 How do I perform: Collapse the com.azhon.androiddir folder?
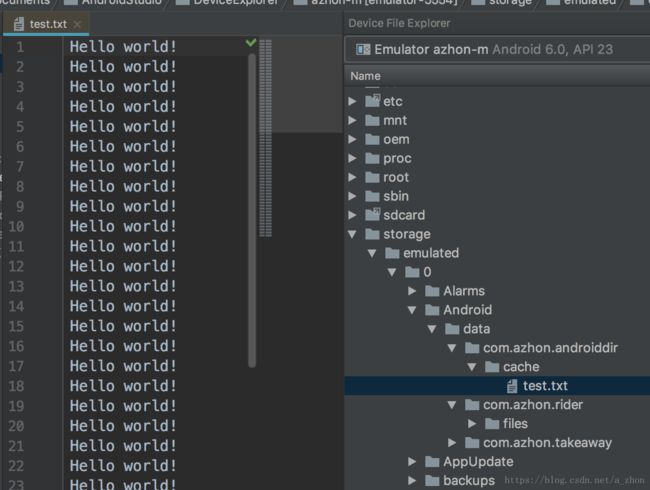pos(452,348)
